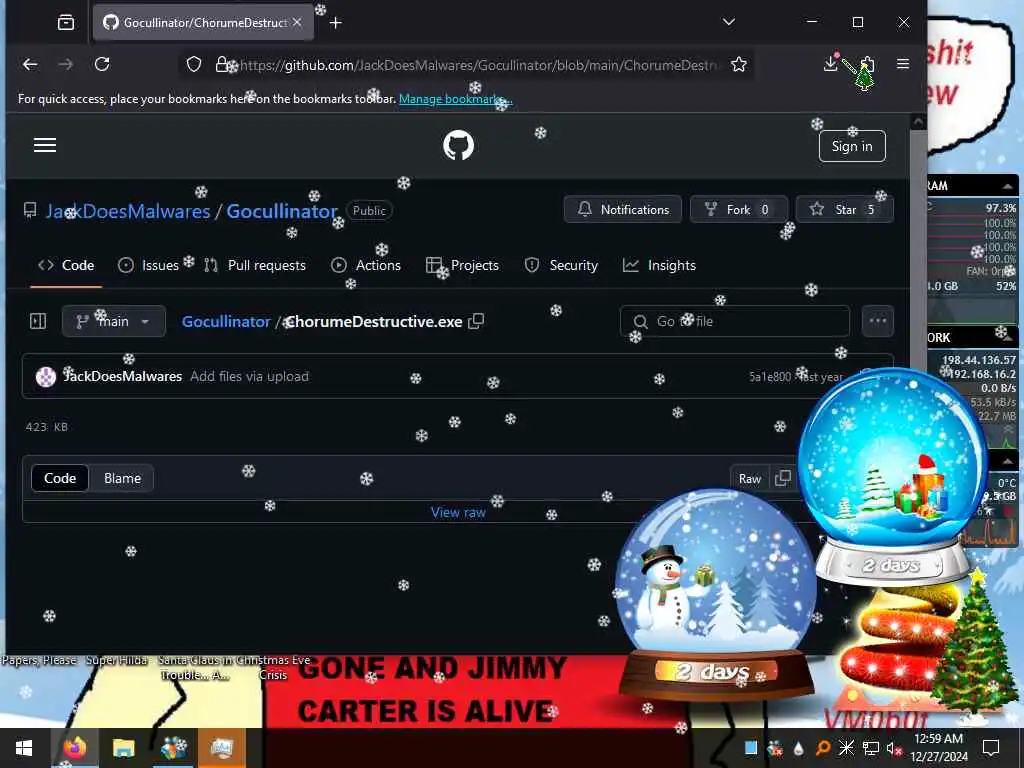Click the View raw link
The width and height of the screenshot is (1024, 768).
coord(458,513)
